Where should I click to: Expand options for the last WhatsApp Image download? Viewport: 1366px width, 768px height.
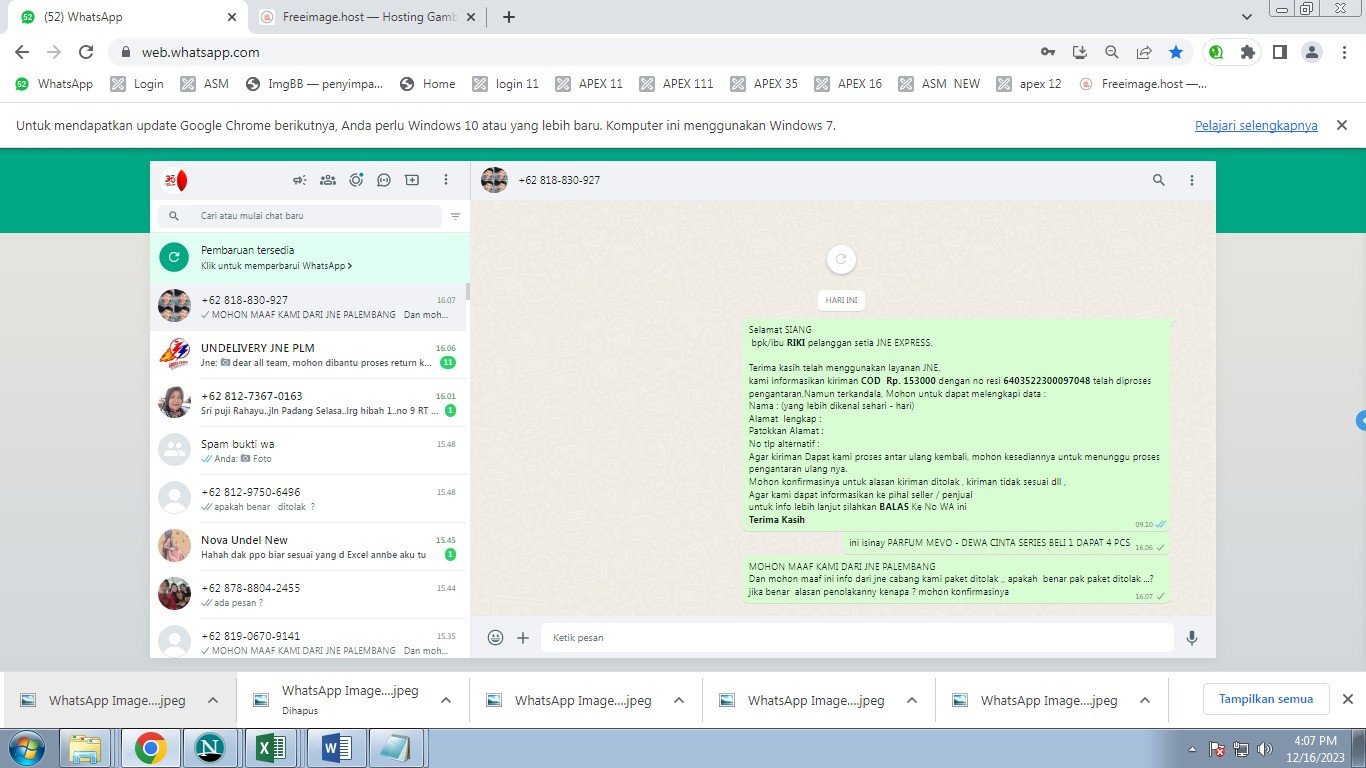click(1145, 700)
